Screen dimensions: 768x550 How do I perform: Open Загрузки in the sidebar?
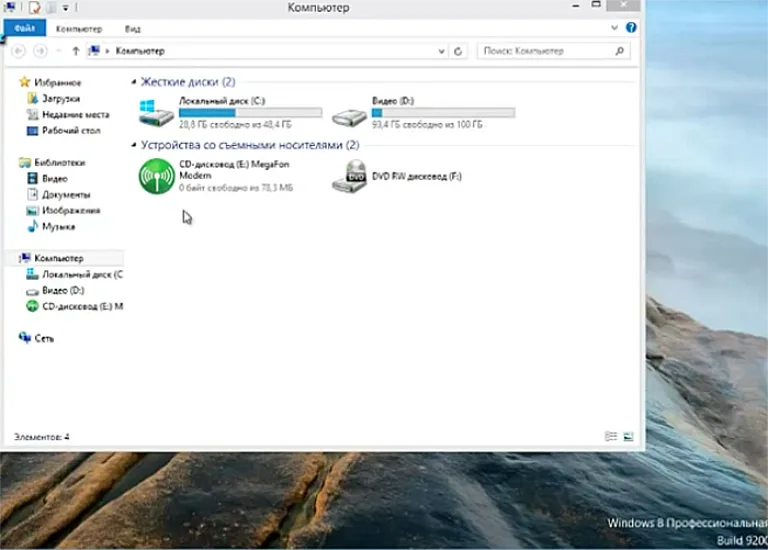coord(61,98)
